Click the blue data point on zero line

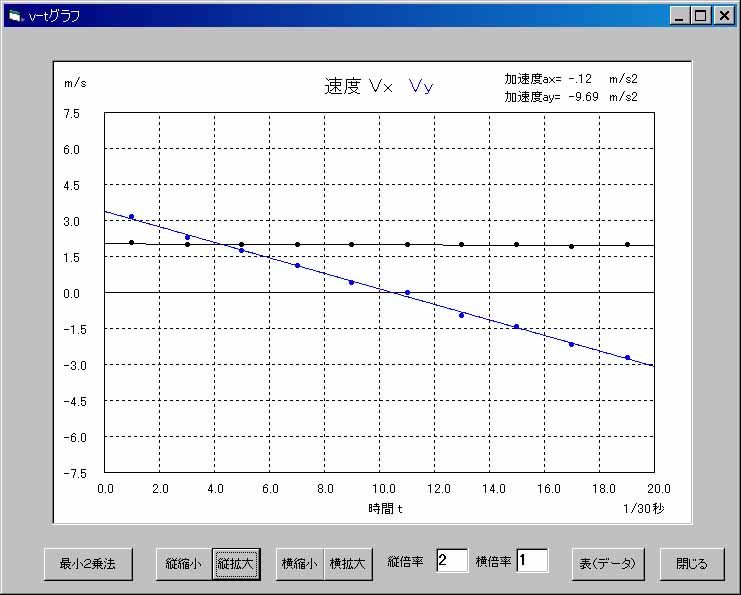click(407, 292)
